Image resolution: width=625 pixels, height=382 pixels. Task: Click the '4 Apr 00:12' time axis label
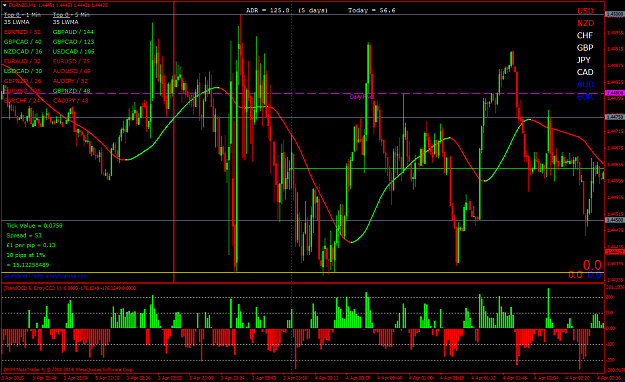(x=326, y=378)
